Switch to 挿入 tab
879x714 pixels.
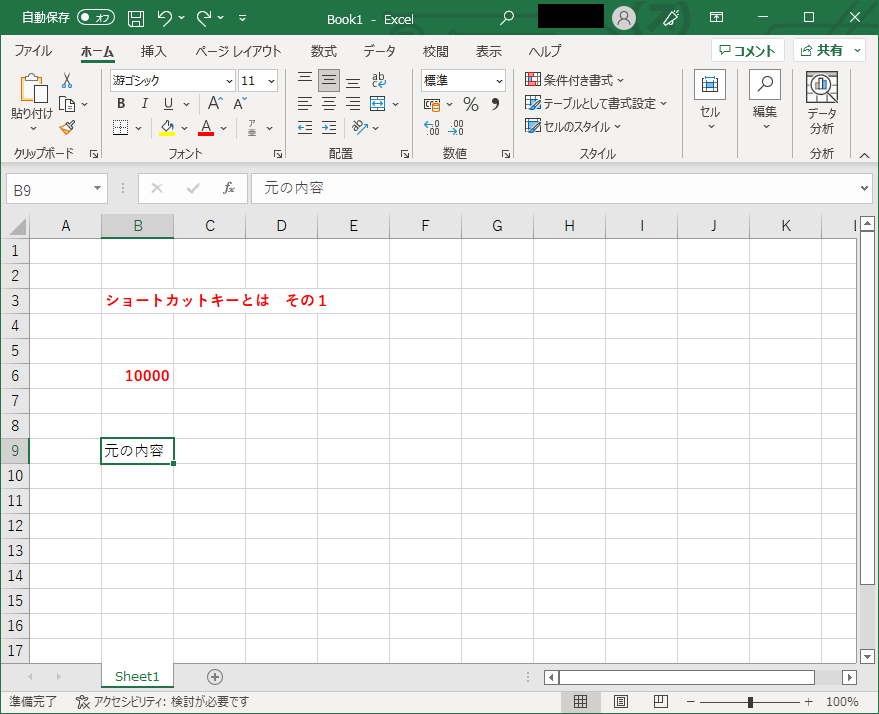click(154, 51)
